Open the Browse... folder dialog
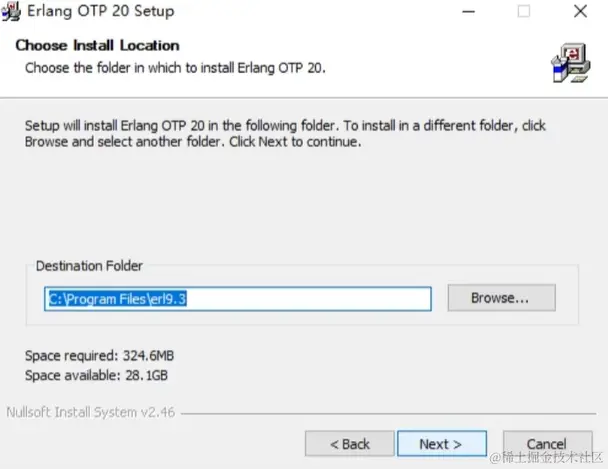Viewport: 608px width, 469px height. (500, 298)
